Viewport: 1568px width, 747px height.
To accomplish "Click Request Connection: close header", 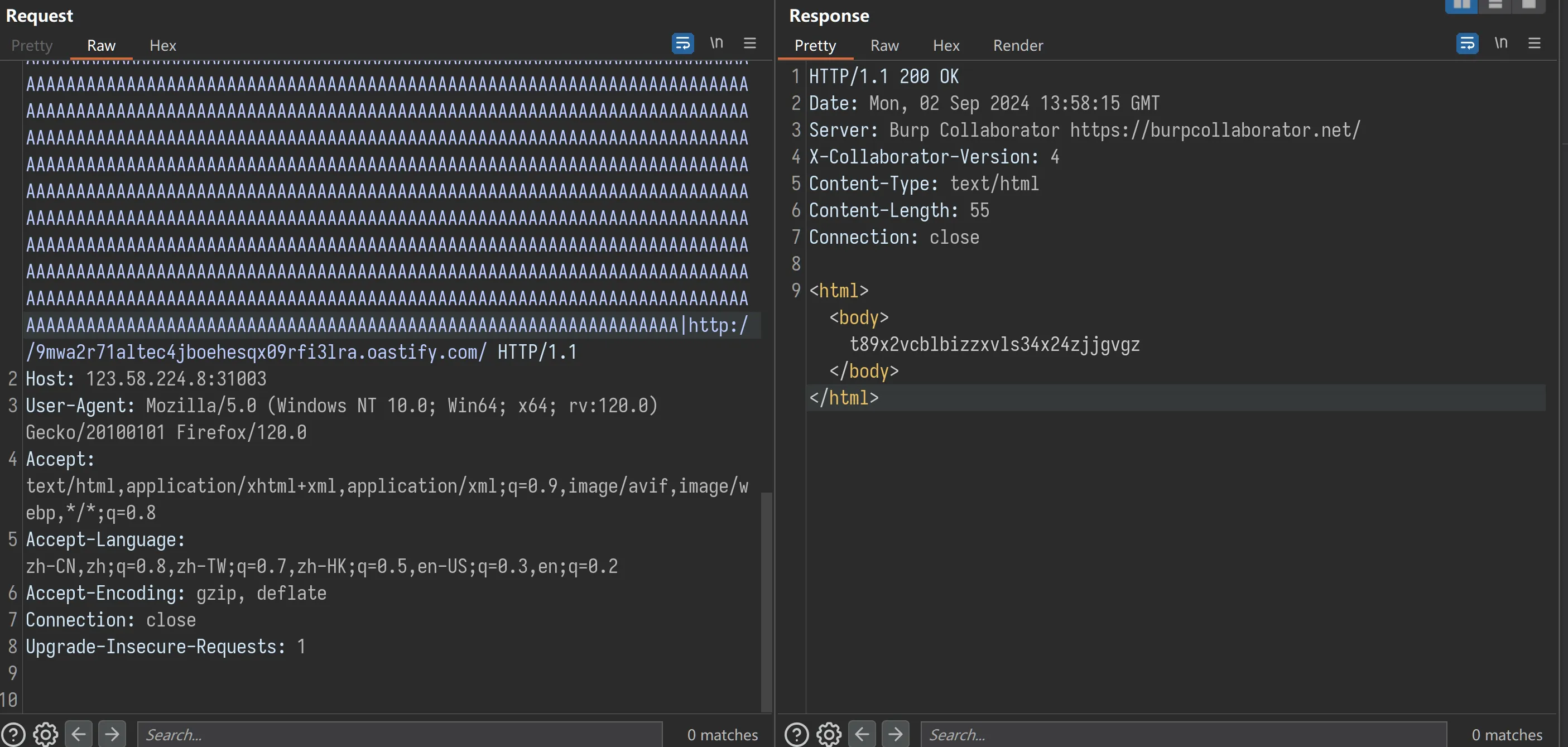I will (111, 620).
